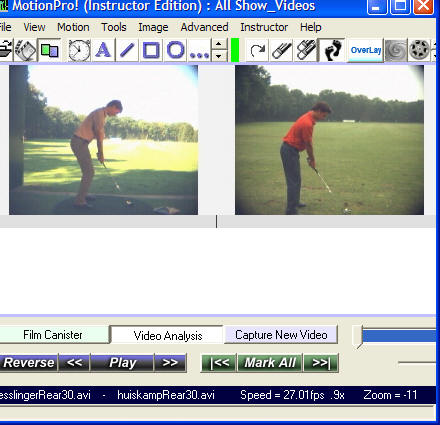Click the redo curved arrow icon

tap(257, 50)
